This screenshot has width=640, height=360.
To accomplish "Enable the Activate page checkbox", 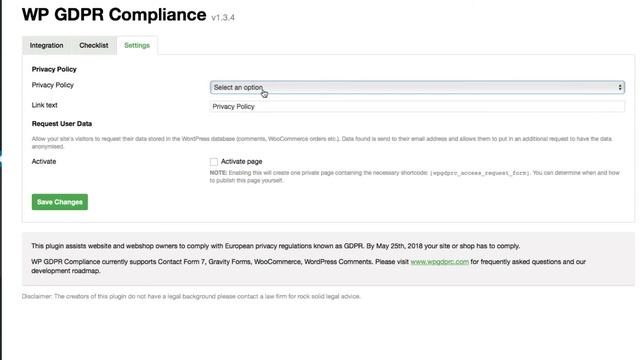I will click(x=213, y=162).
